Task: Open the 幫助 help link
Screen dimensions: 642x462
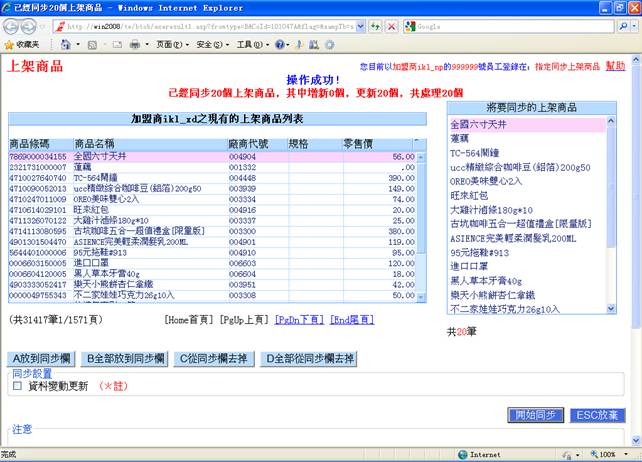Action: coord(615,65)
